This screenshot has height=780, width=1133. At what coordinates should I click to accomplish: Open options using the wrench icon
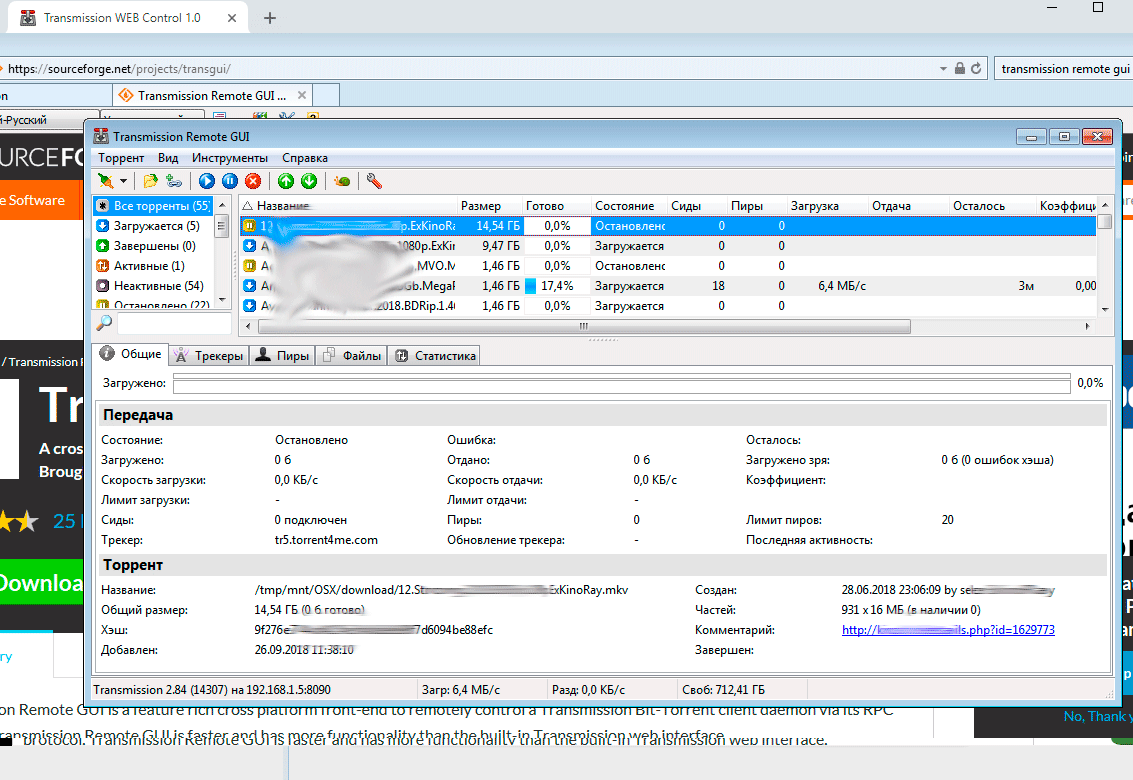[x=372, y=181]
